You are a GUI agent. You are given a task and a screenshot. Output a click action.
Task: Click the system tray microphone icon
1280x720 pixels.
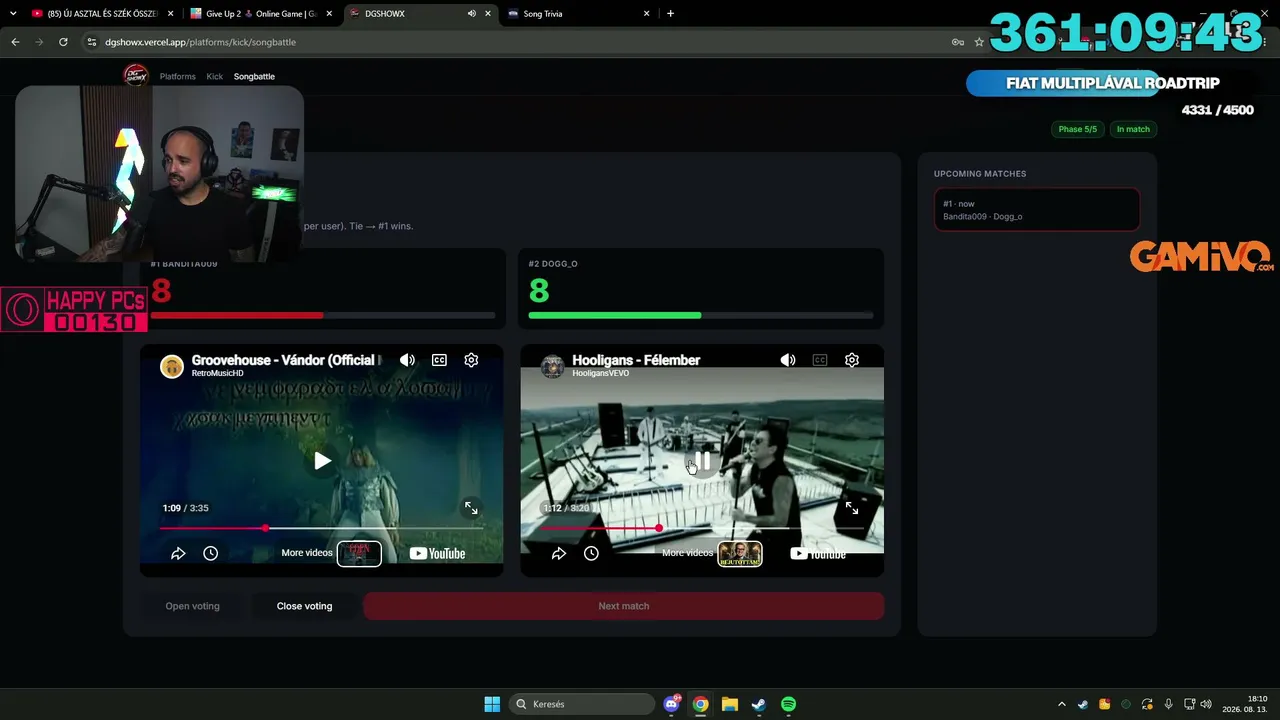[x=1168, y=704]
